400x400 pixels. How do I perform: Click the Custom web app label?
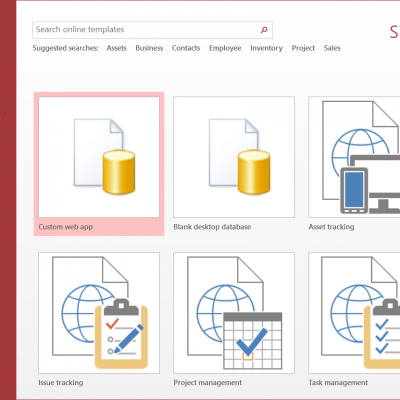point(66,227)
